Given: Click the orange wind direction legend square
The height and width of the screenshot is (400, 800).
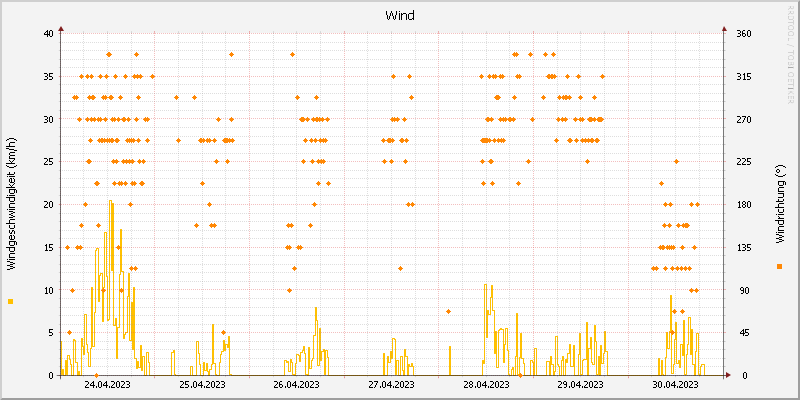Looking at the screenshot, I should coord(779,266).
